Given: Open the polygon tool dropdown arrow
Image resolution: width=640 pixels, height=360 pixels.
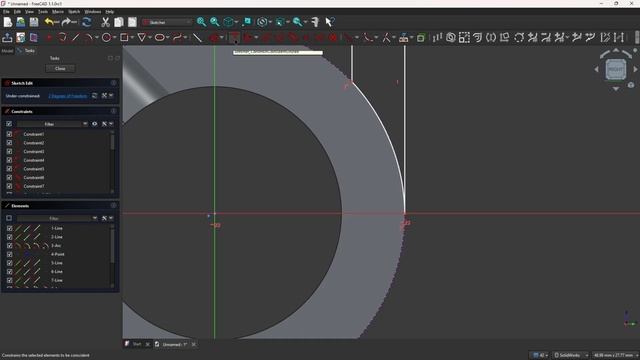Looking at the screenshot, I should click(x=150, y=38).
